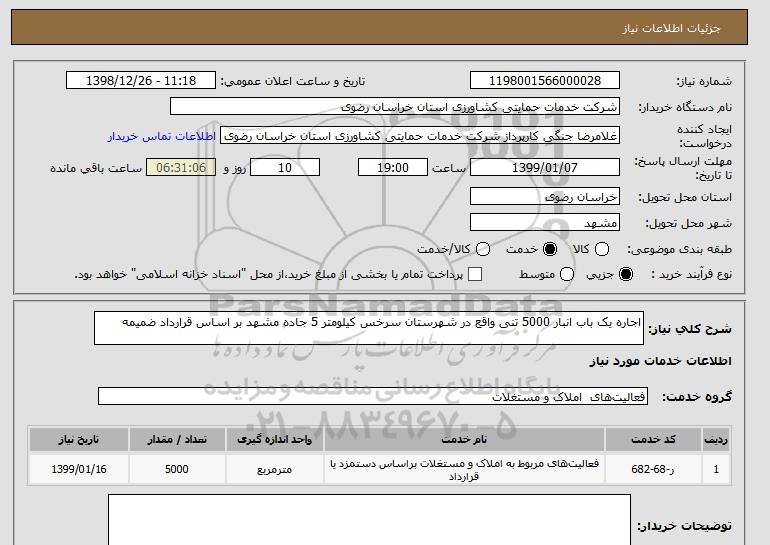Select the خدمت radio button
770x545 pixels.
click(x=550, y=249)
